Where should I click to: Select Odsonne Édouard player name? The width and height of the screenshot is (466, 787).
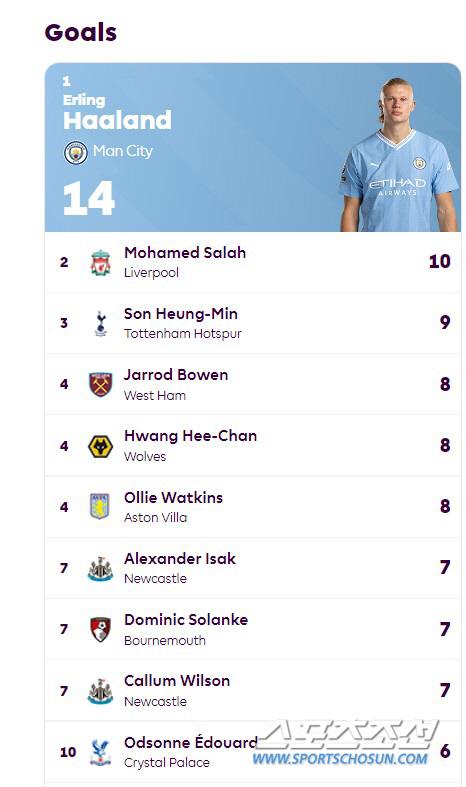coord(190,742)
